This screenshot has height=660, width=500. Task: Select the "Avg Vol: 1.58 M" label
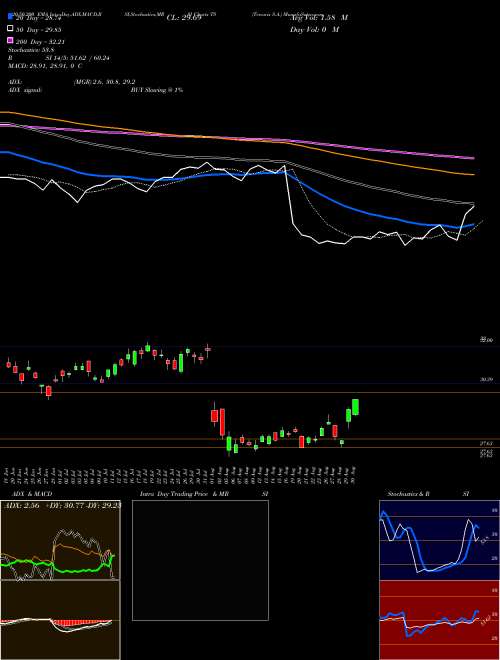pos(318,18)
